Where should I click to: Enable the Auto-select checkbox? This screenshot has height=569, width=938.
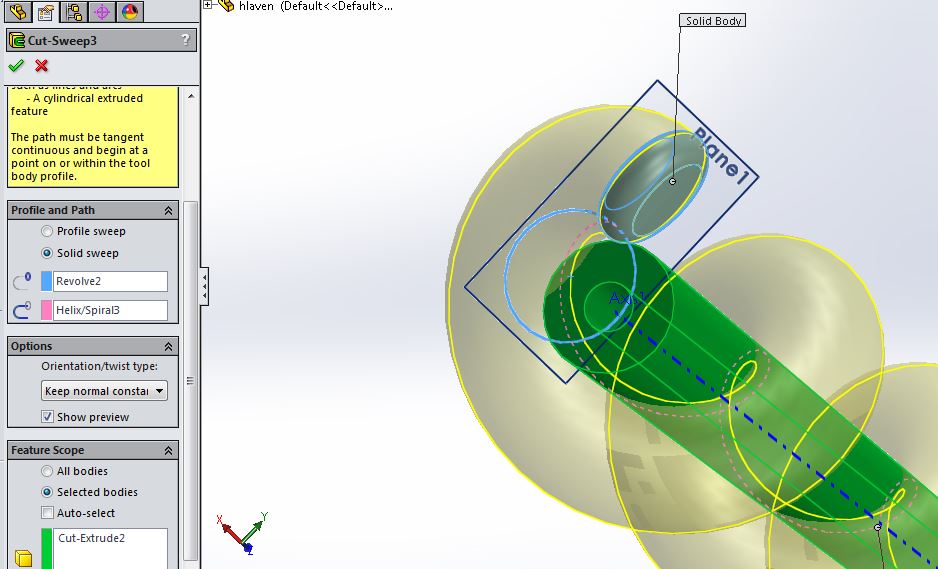tap(47, 513)
